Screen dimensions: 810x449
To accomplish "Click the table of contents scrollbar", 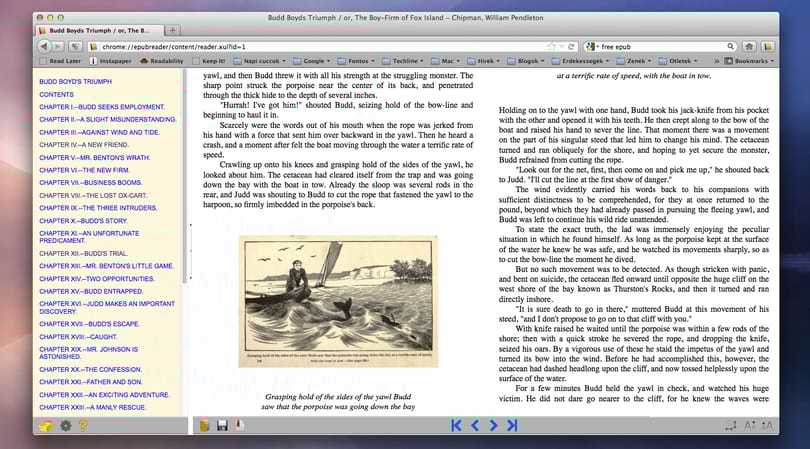I will pos(184,176).
